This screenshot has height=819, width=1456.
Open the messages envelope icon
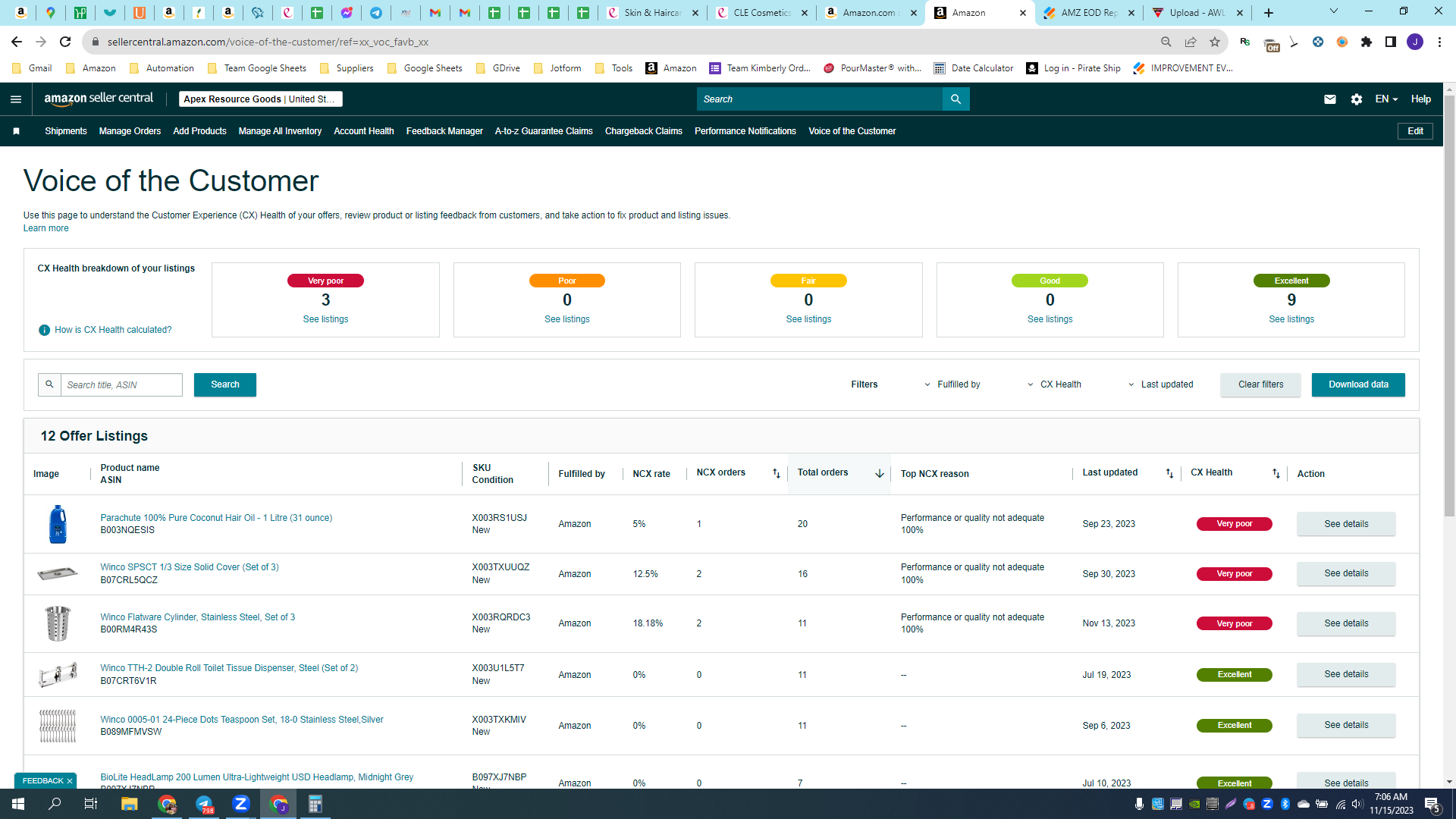1330,99
